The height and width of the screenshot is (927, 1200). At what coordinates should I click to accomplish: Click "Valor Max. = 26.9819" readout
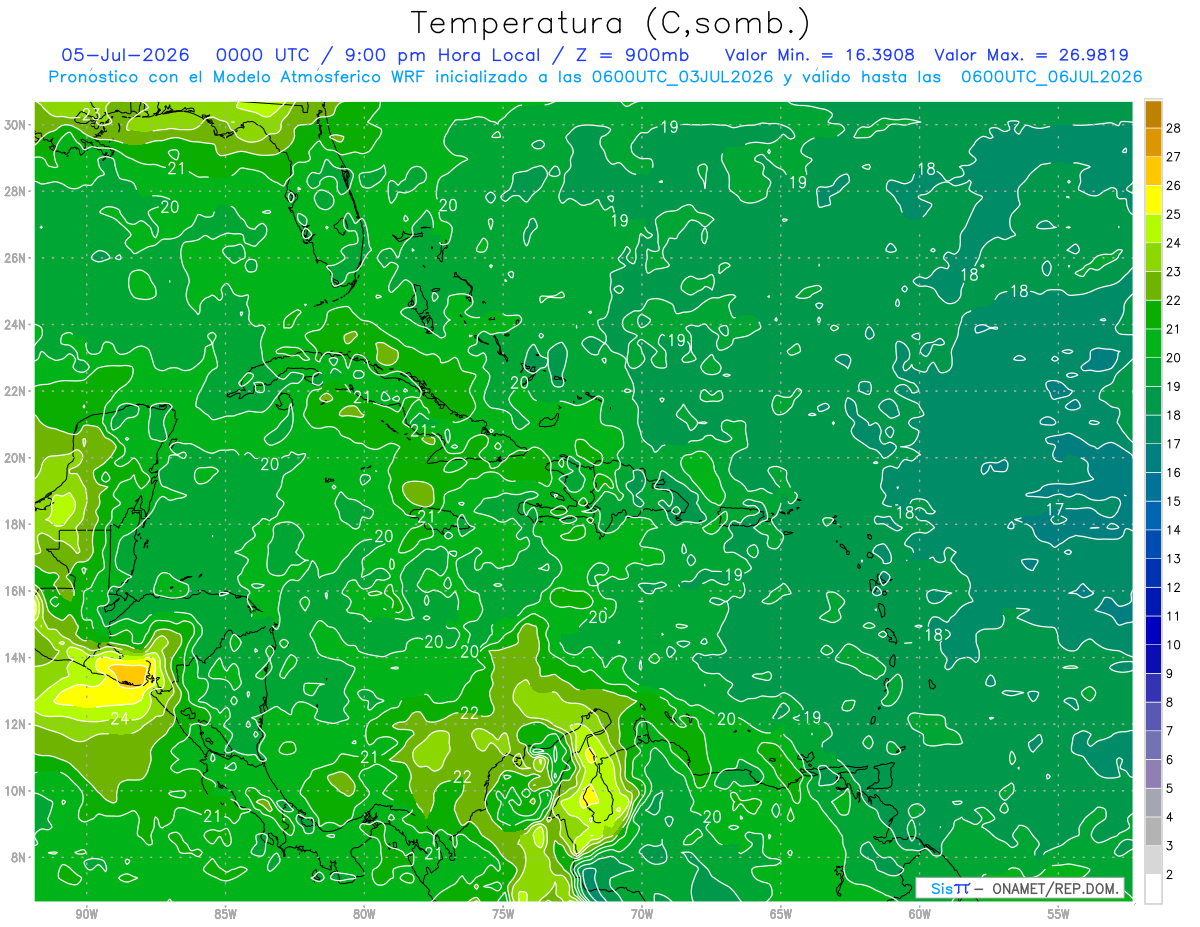tap(1031, 55)
